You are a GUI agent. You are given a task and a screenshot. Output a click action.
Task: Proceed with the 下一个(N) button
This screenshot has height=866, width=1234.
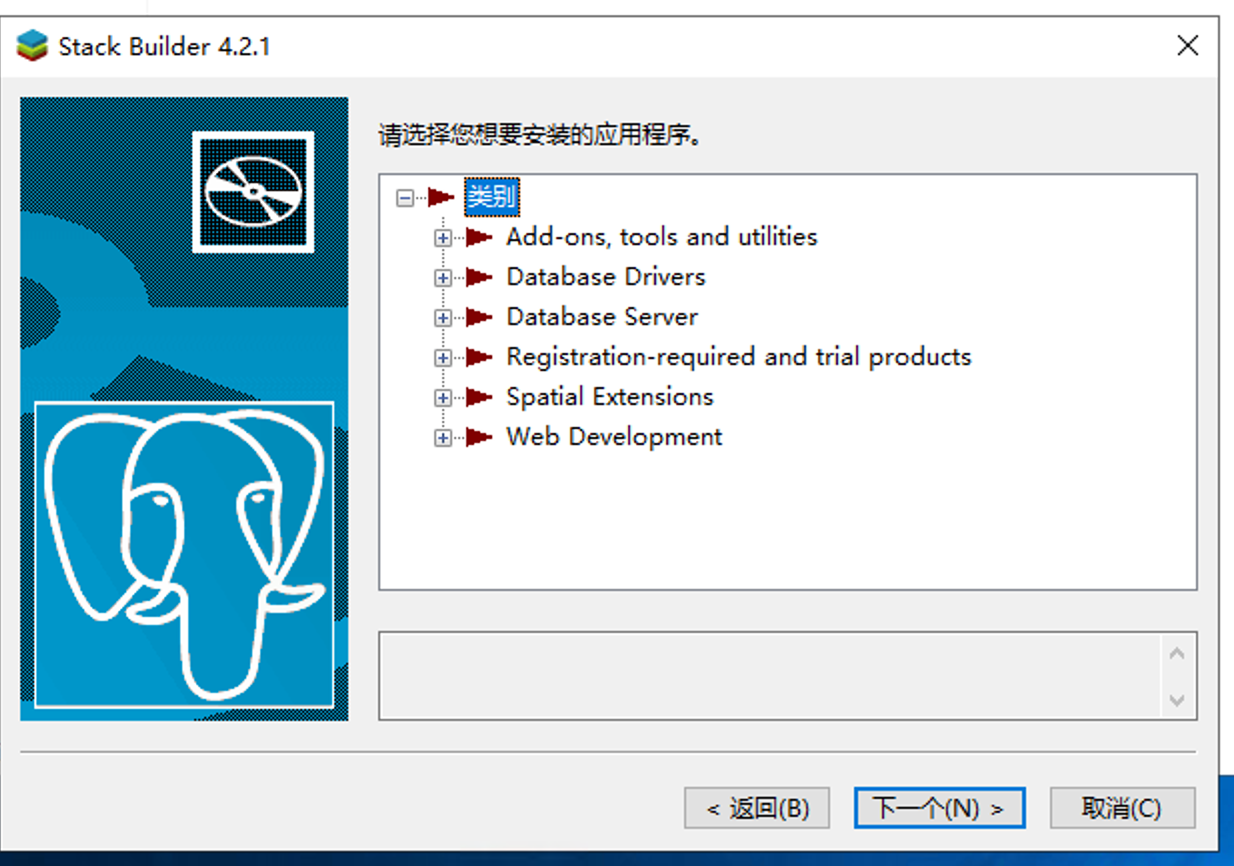click(939, 808)
